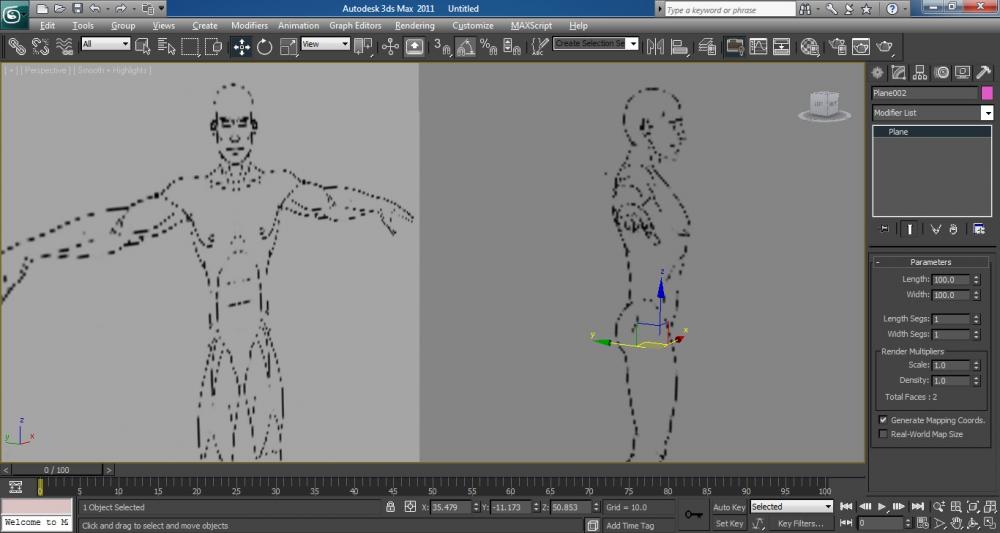Viewport: 1000px width, 533px height.
Task: Select the Select and Move tool
Action: click(x=241, y=46)
